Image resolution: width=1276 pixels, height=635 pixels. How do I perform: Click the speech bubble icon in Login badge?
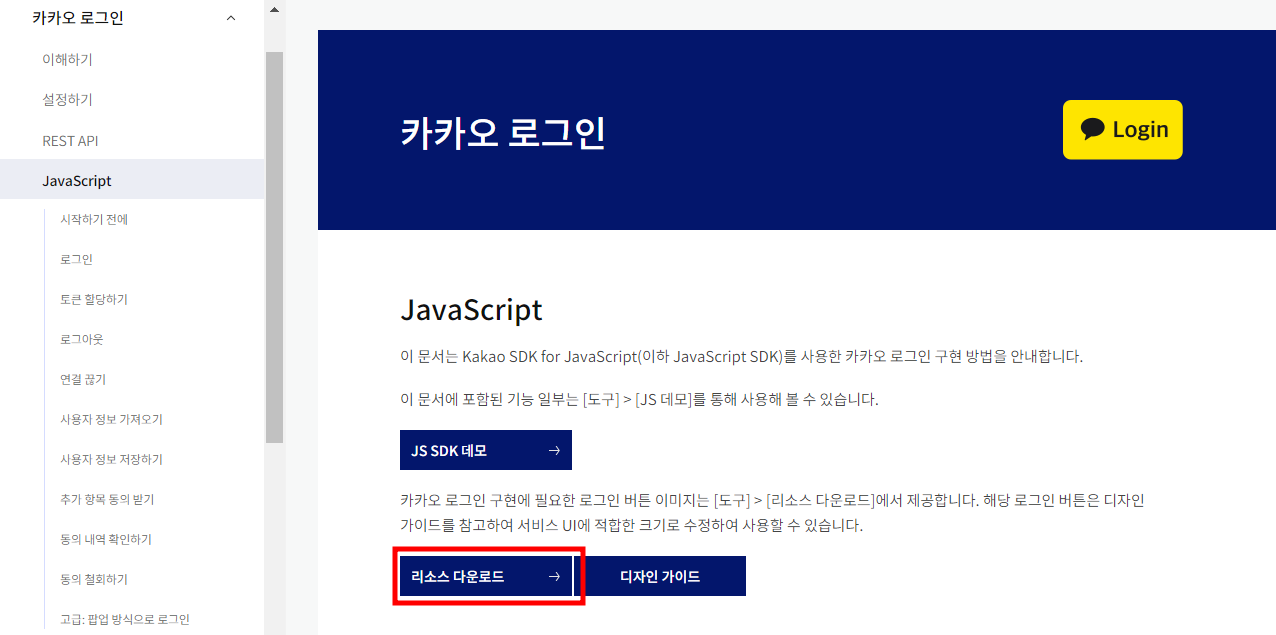(x=1093, y=130)
